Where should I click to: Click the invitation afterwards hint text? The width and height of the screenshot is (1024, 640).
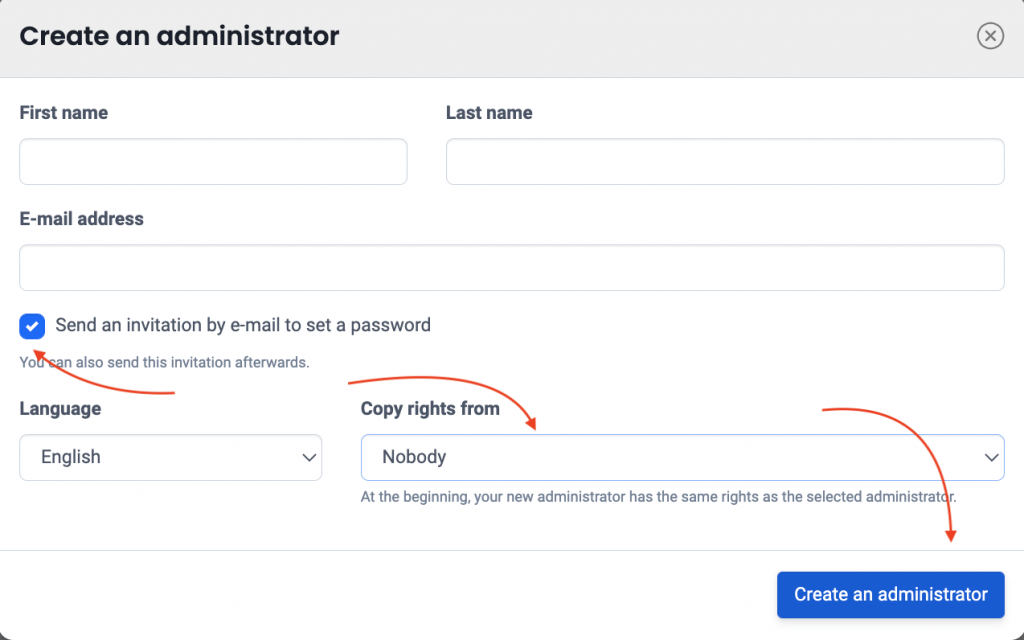(165, 362)
